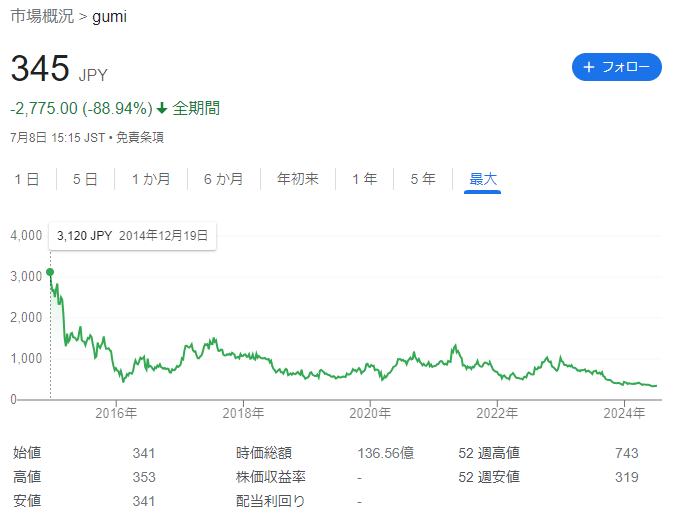Click the Follow (フォロー) button
Screen dimensions: 685x526
[x=616, y=67]
